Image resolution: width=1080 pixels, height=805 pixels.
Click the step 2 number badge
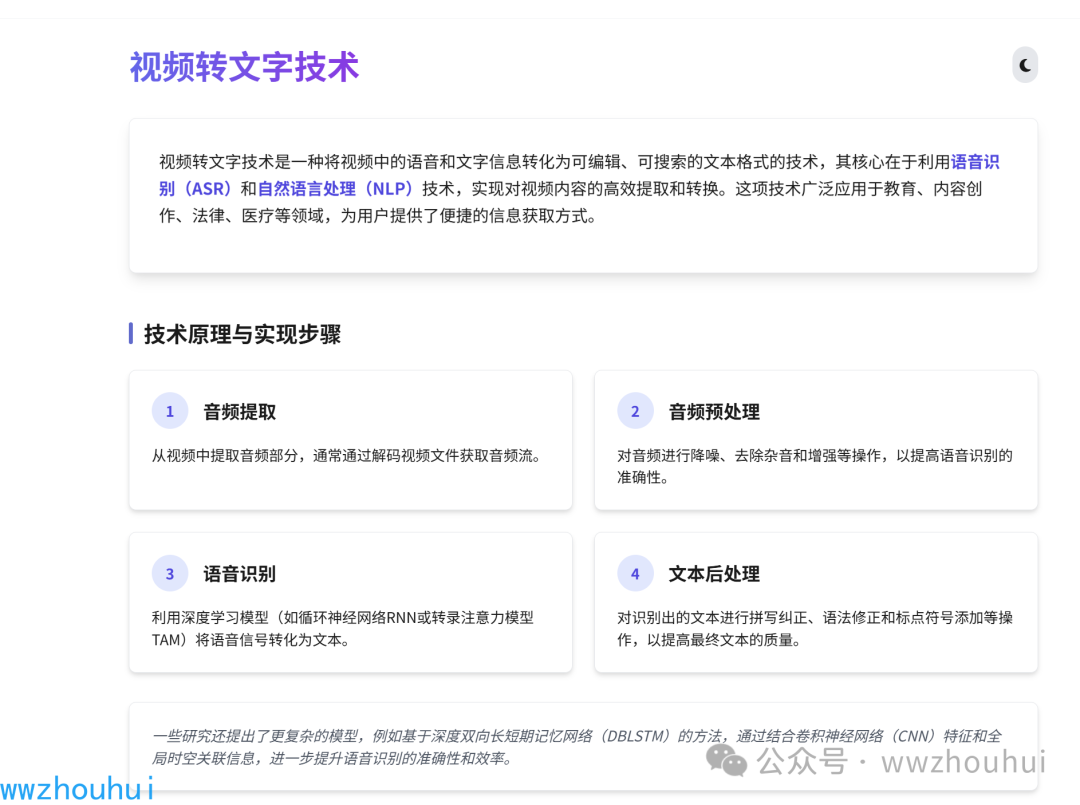click(635, 411)
